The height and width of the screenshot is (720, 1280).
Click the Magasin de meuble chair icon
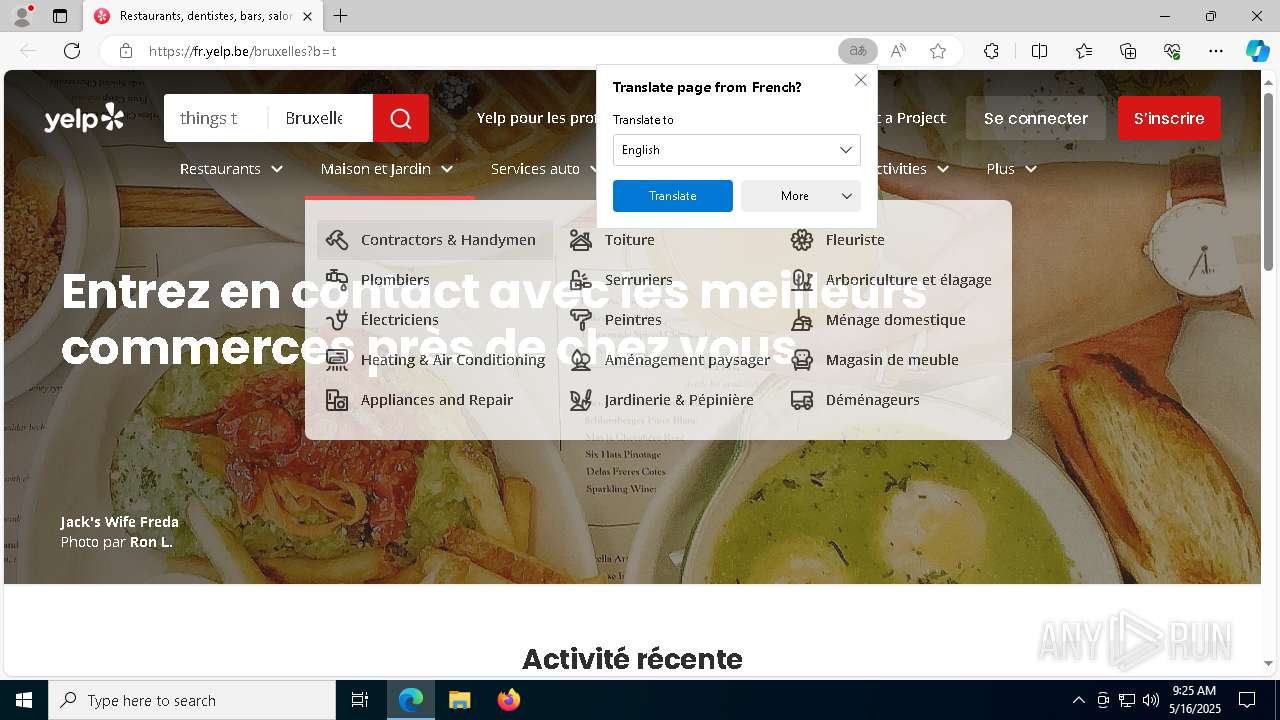click(x=802, y=360)
